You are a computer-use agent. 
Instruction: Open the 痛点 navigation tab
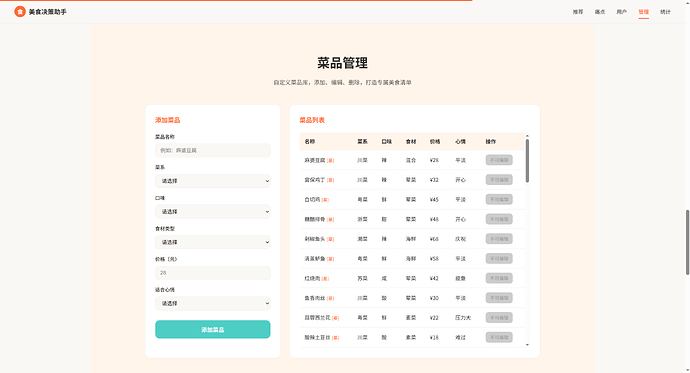pyautogui.click(x=600, y=12)
